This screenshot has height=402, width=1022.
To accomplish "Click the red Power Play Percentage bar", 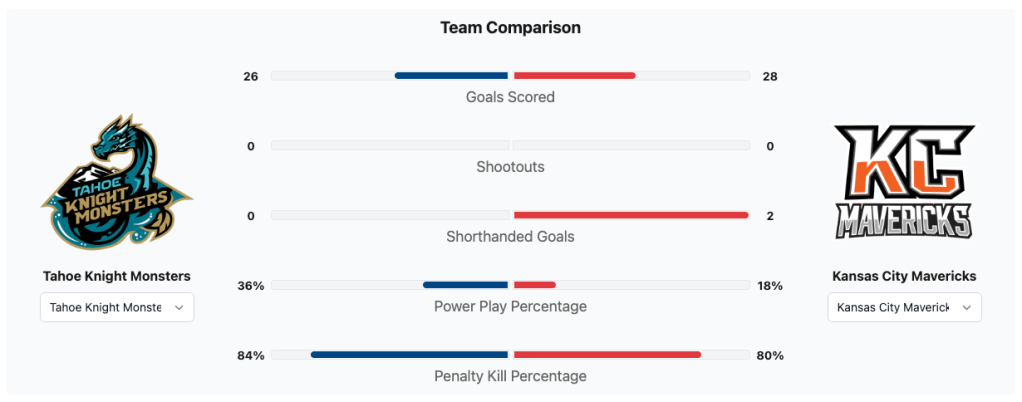I will pyautogui.click(x=534, y=285).
